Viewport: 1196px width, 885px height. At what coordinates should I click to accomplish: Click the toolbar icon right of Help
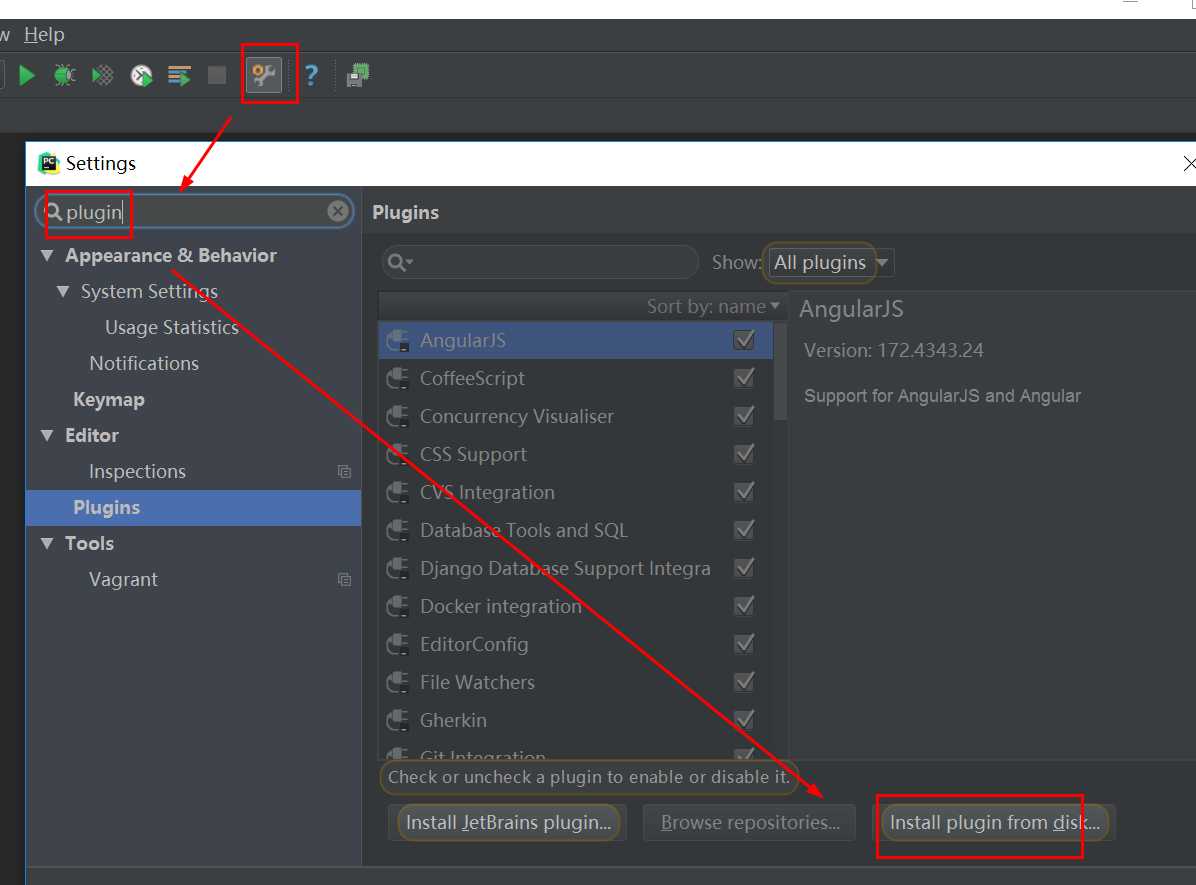tap(358, 76)
